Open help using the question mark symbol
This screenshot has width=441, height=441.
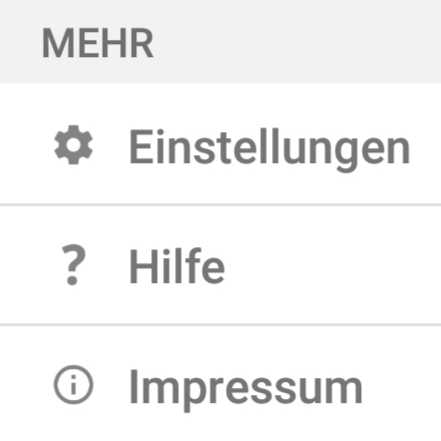[74, 265]
